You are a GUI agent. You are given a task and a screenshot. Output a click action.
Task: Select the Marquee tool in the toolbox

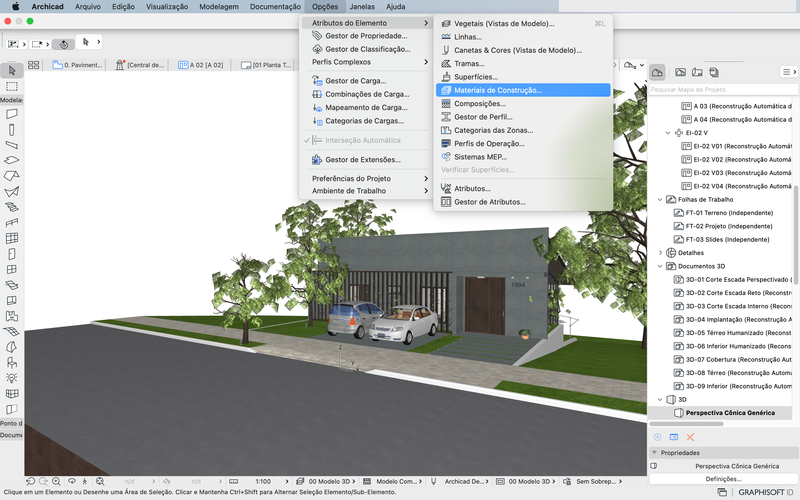click(12, 86)
